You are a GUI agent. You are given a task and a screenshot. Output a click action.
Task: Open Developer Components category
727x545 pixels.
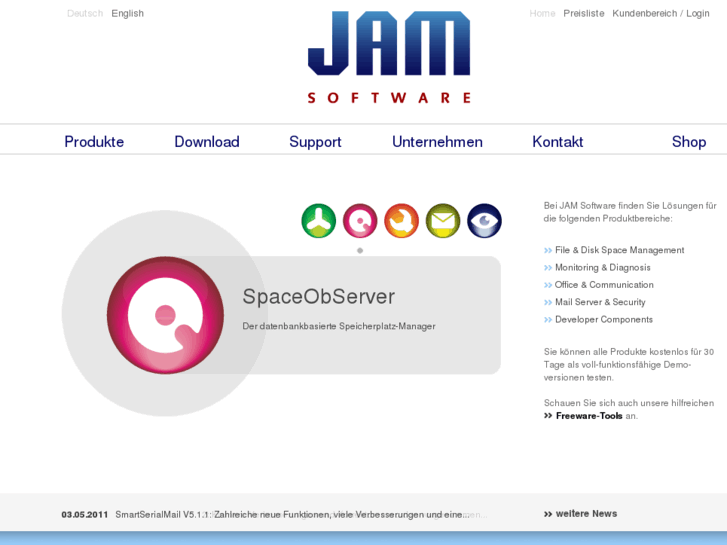click(604, 320)
